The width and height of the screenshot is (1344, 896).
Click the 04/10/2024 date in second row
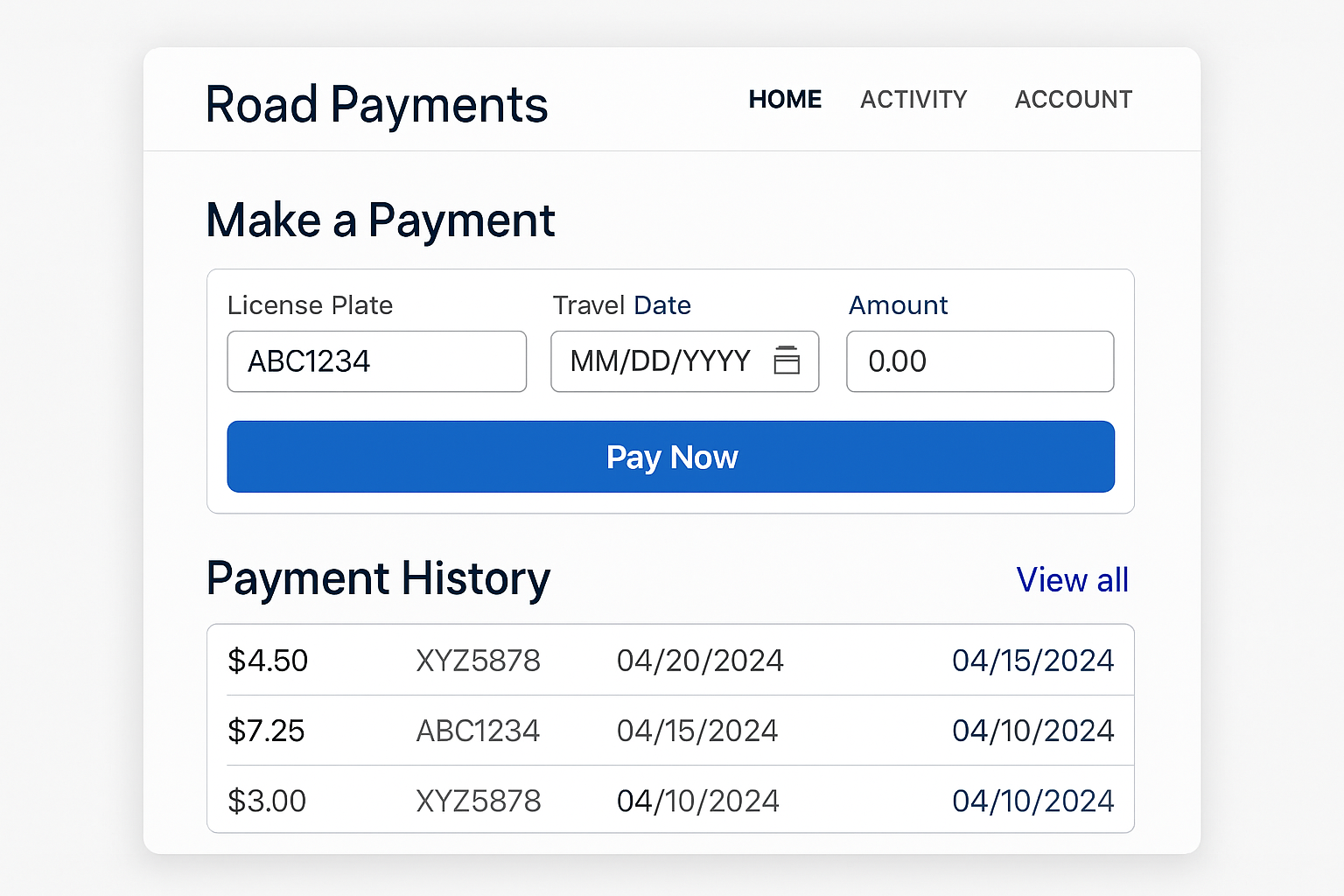(1032, 730)
